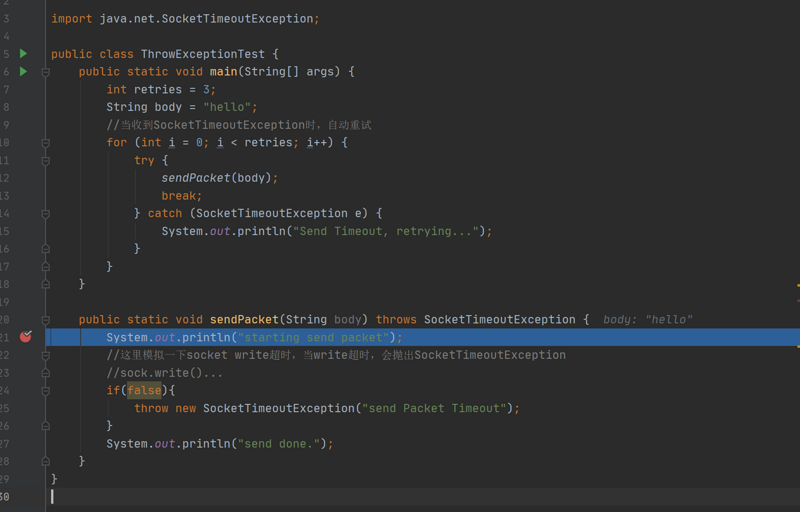This screenshot has width=800, height=512.
Task: Click the throw new SocketTimeoutException statement
Action: point(327,408)
